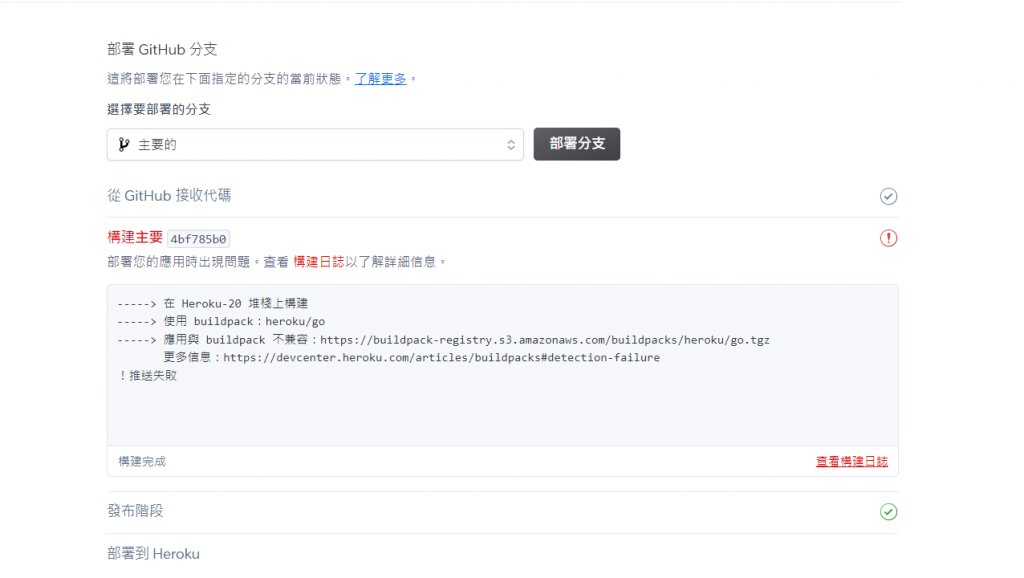Click the checkmark icon beside 從 GitHub 接收代碼
The height and width of the screenshot is (578, 1024).
click(888, 196)
